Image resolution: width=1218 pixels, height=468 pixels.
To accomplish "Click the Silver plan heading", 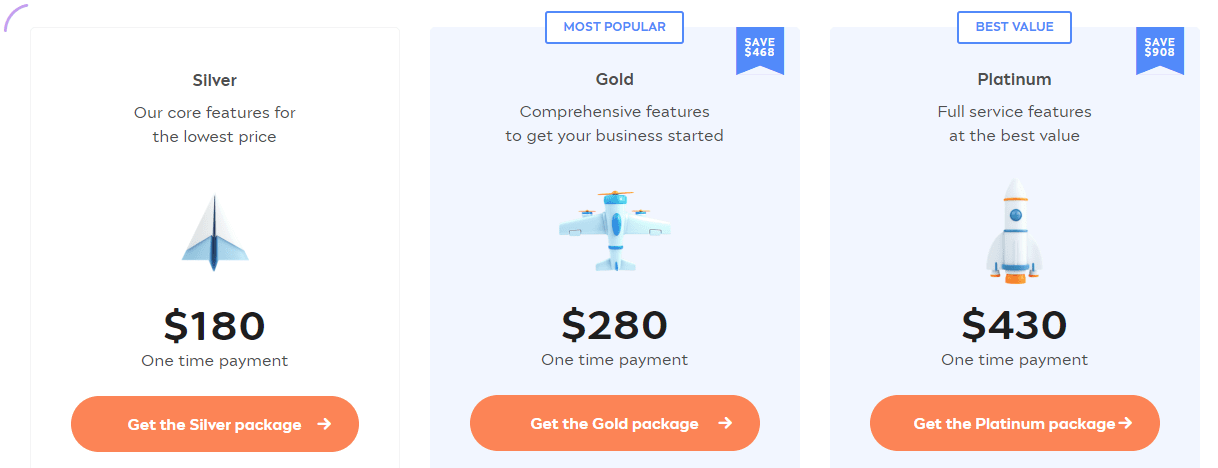I will (215, 80).
